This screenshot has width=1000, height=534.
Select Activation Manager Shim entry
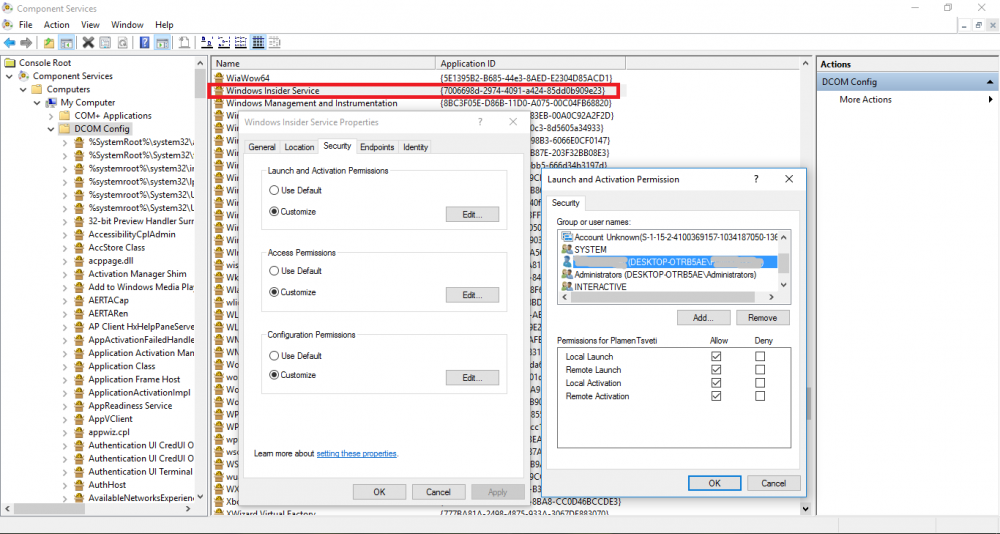pos(137,274)
